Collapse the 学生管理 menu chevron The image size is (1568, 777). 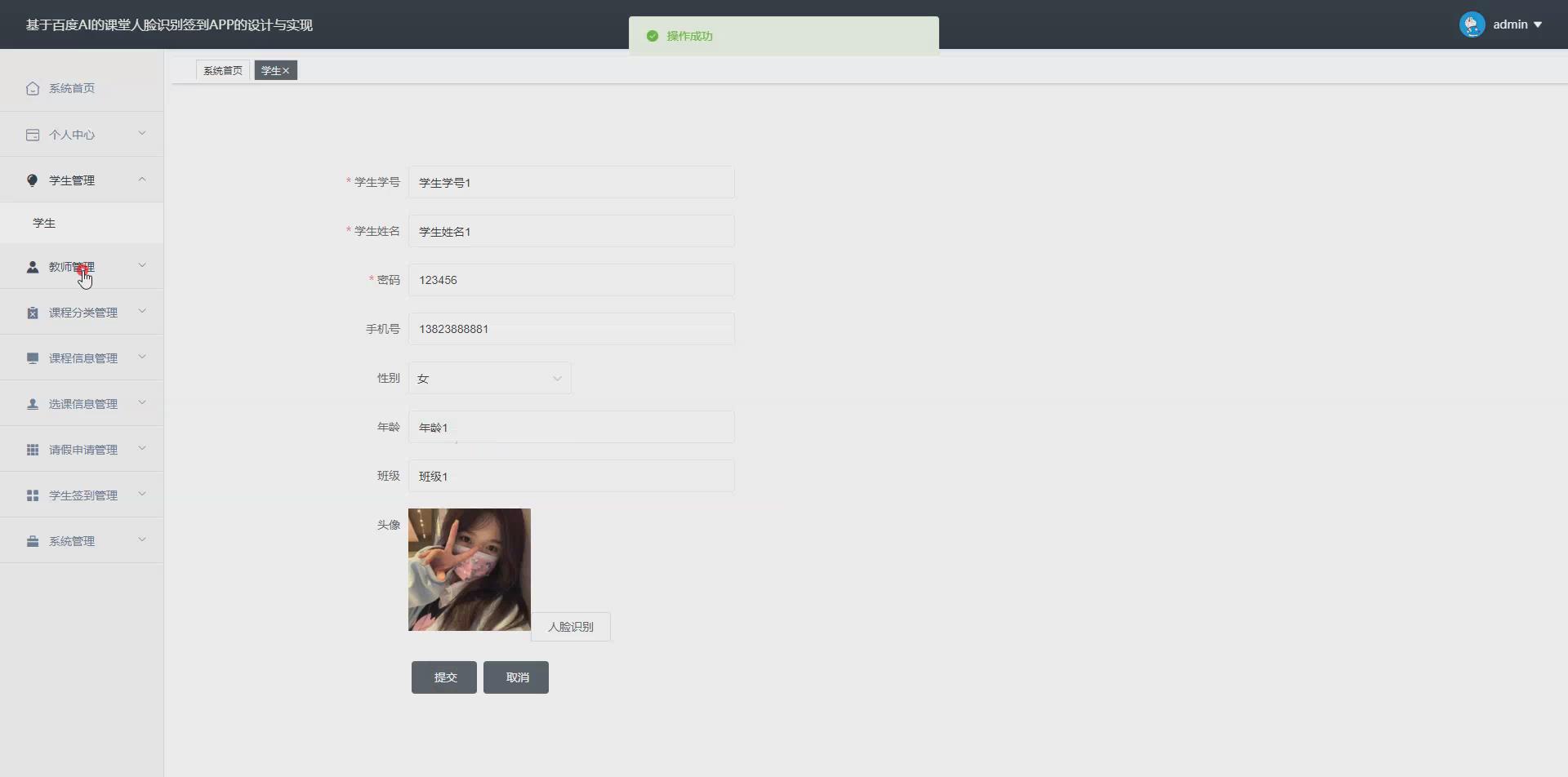pos(142,179)
